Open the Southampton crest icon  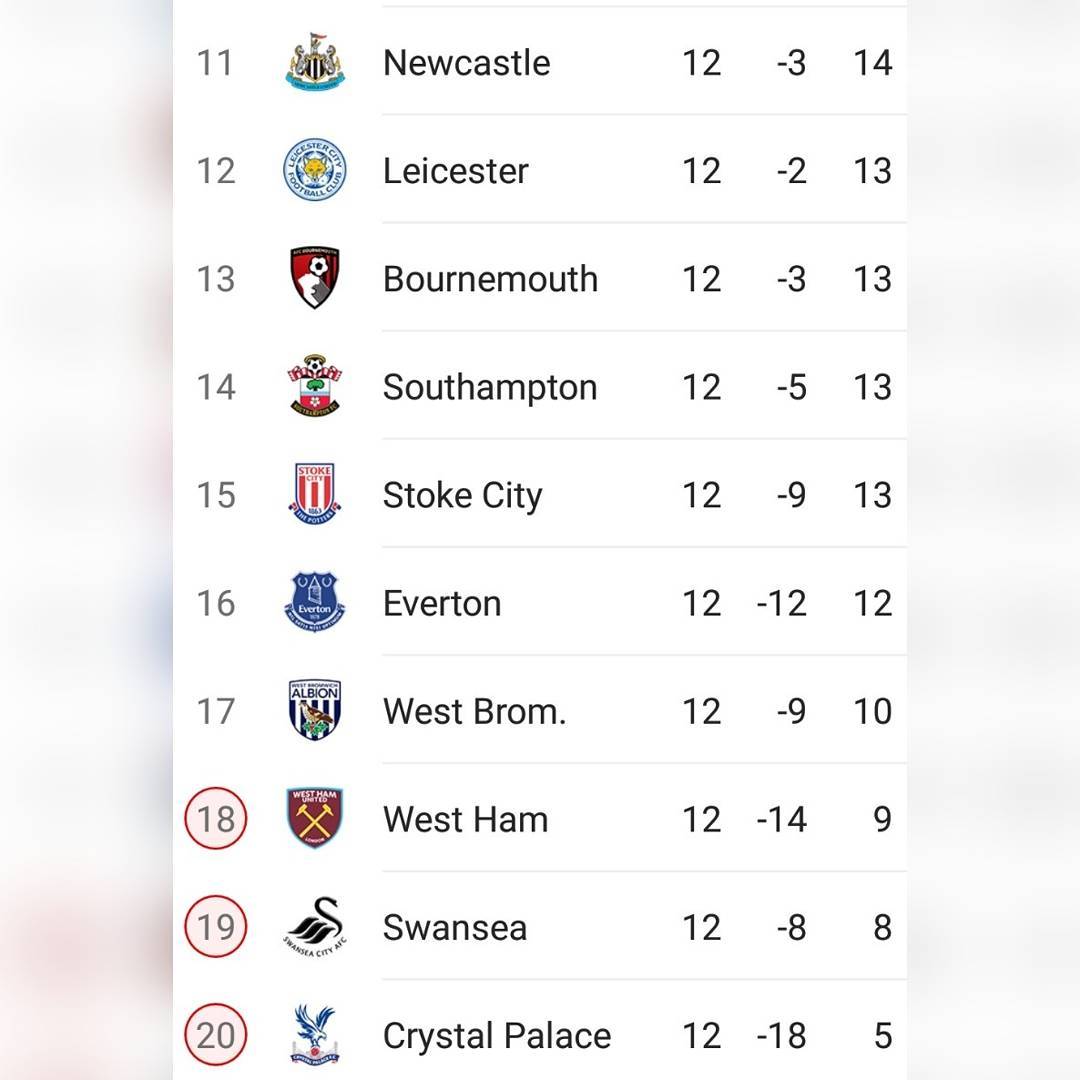click(315, 386)
